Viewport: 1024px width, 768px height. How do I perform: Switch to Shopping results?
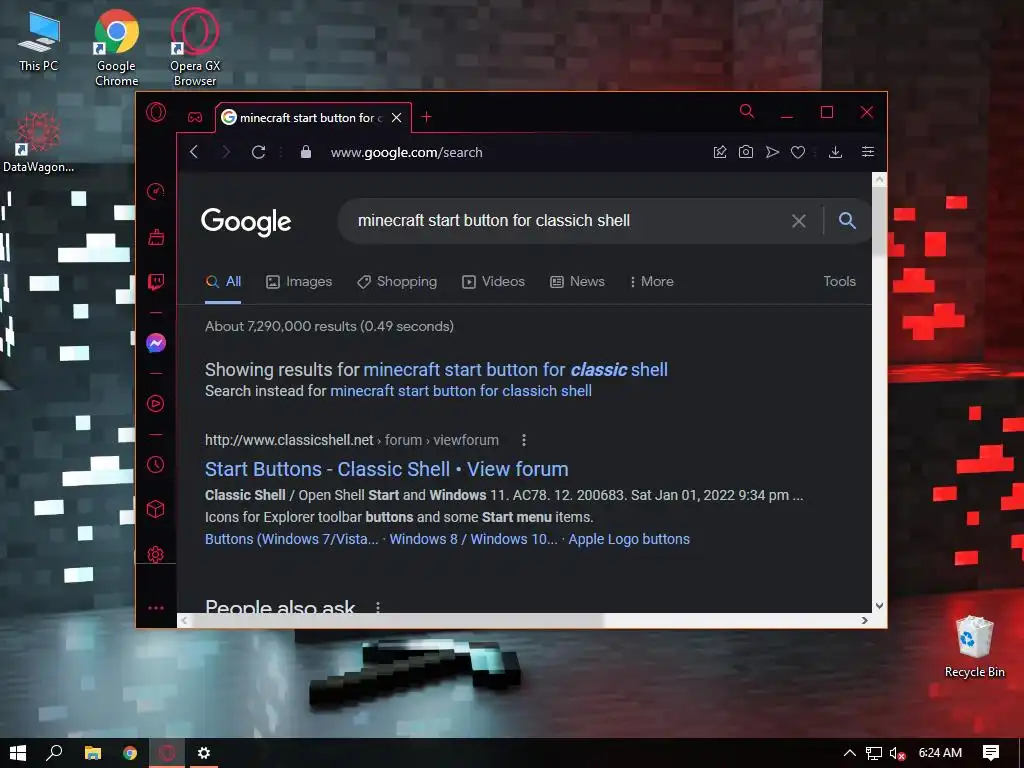pos(397,281)
